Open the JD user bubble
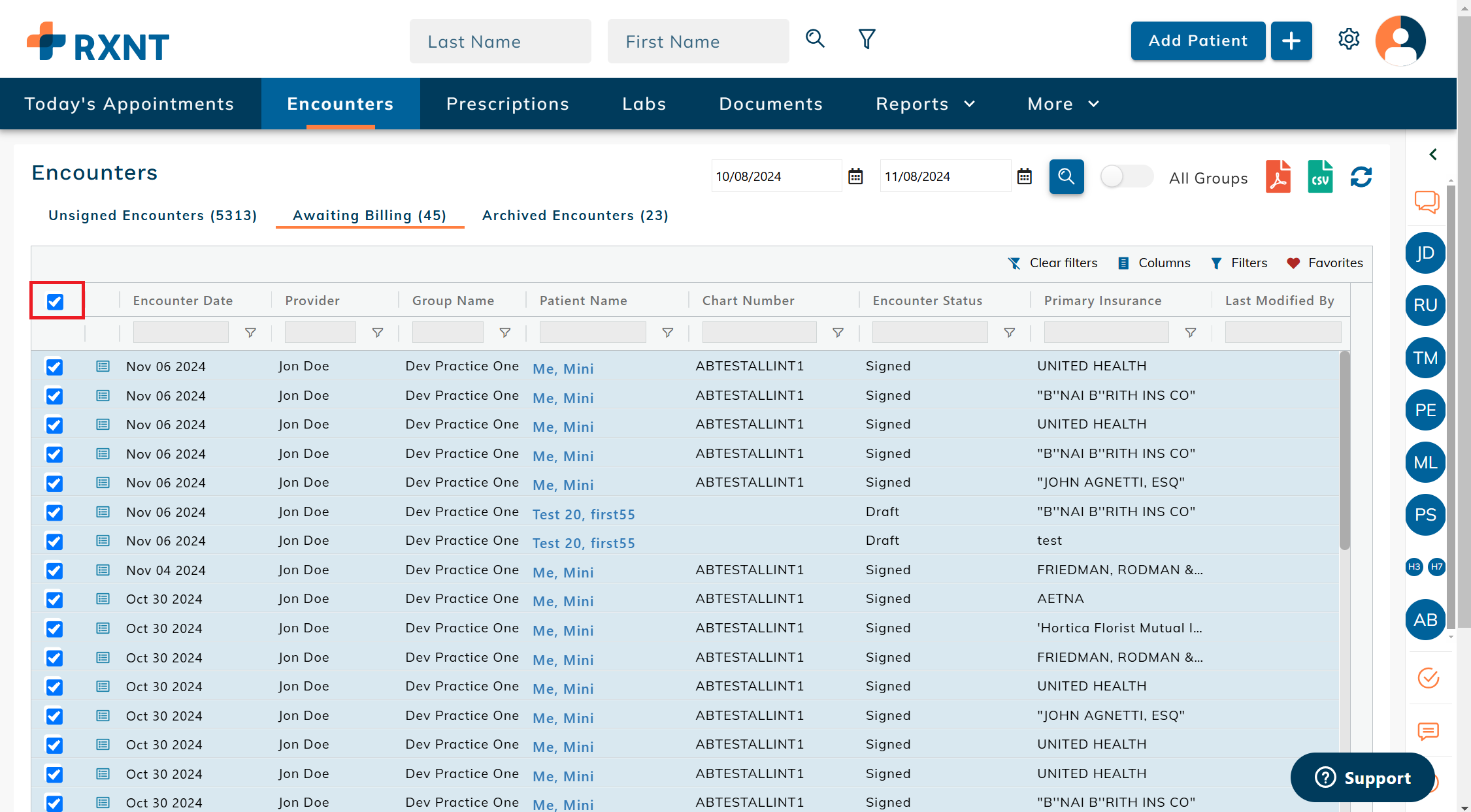Viewport: 1471px width, 812px height. [x=1425, y=253]
